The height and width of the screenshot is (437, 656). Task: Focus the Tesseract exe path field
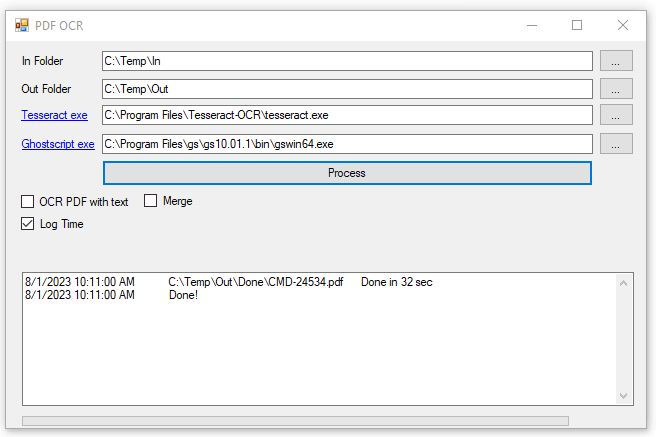(347, 116)
